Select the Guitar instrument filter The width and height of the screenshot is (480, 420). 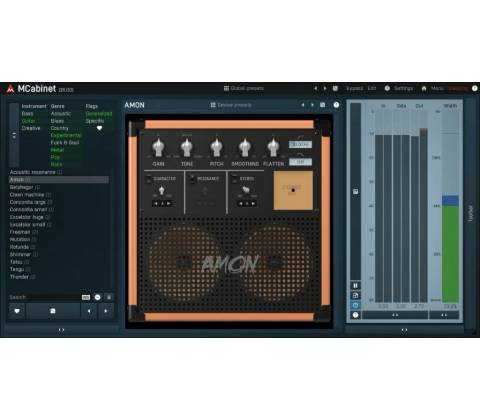click(x=28, y=121)
